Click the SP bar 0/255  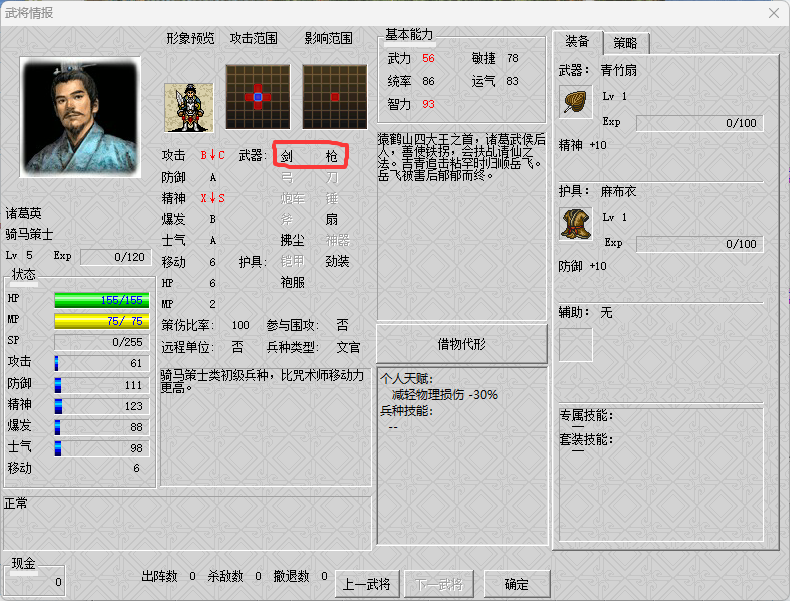click(x=102, y=342)
